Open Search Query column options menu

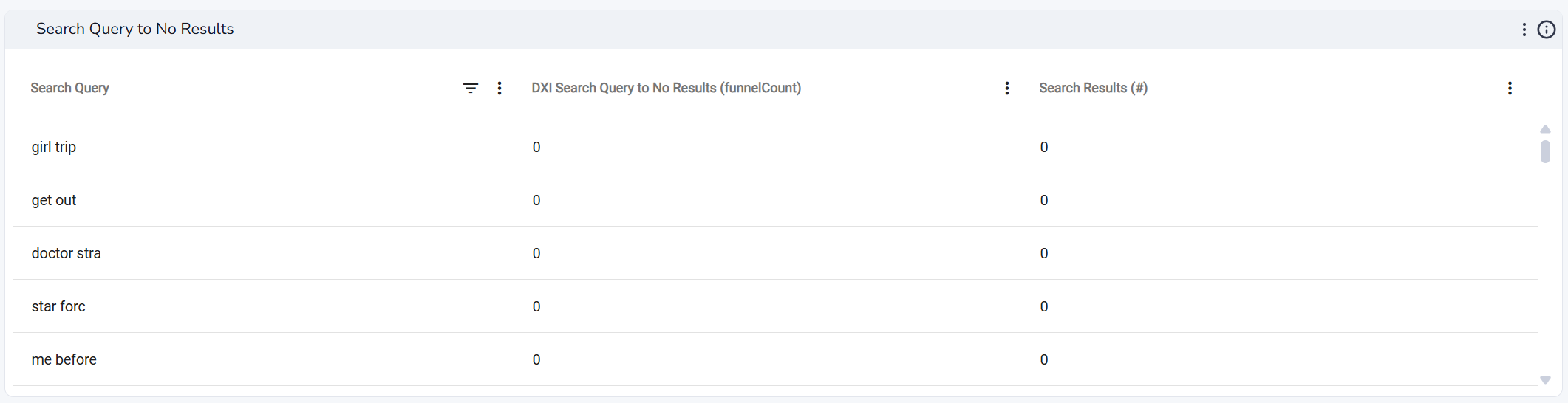click(500, 89)
